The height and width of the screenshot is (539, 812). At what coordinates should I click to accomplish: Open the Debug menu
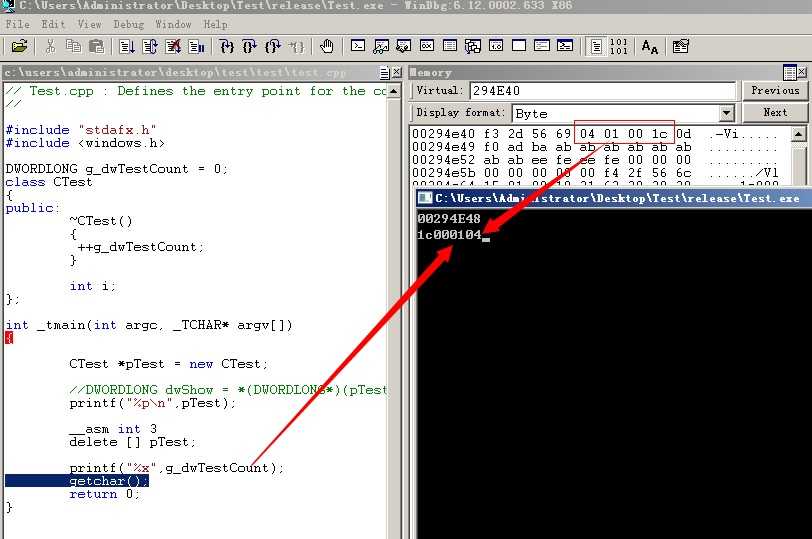128,24
